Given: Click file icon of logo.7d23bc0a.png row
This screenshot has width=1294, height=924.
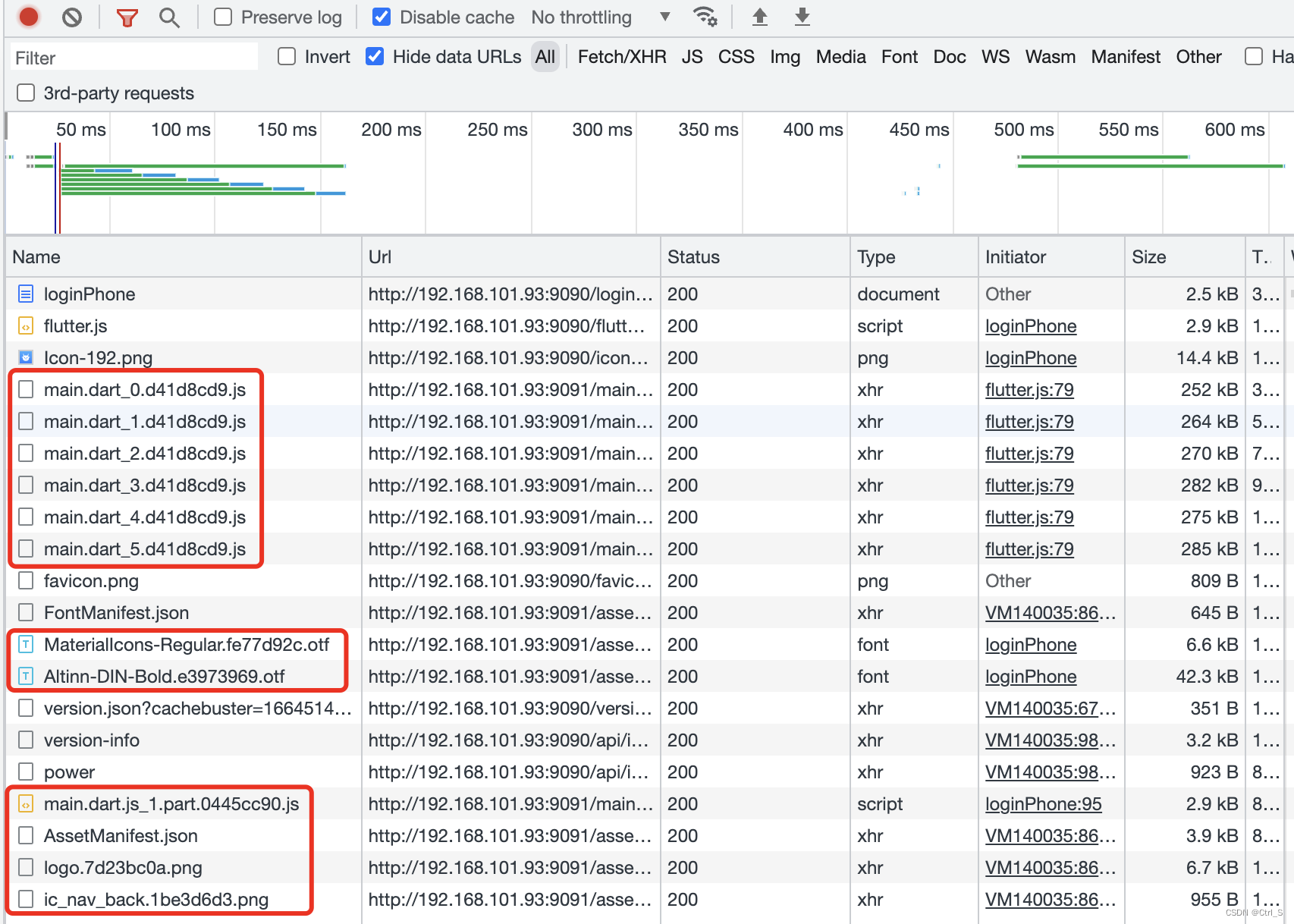Looking at the screenshot, I should click(x=26, y=867).
